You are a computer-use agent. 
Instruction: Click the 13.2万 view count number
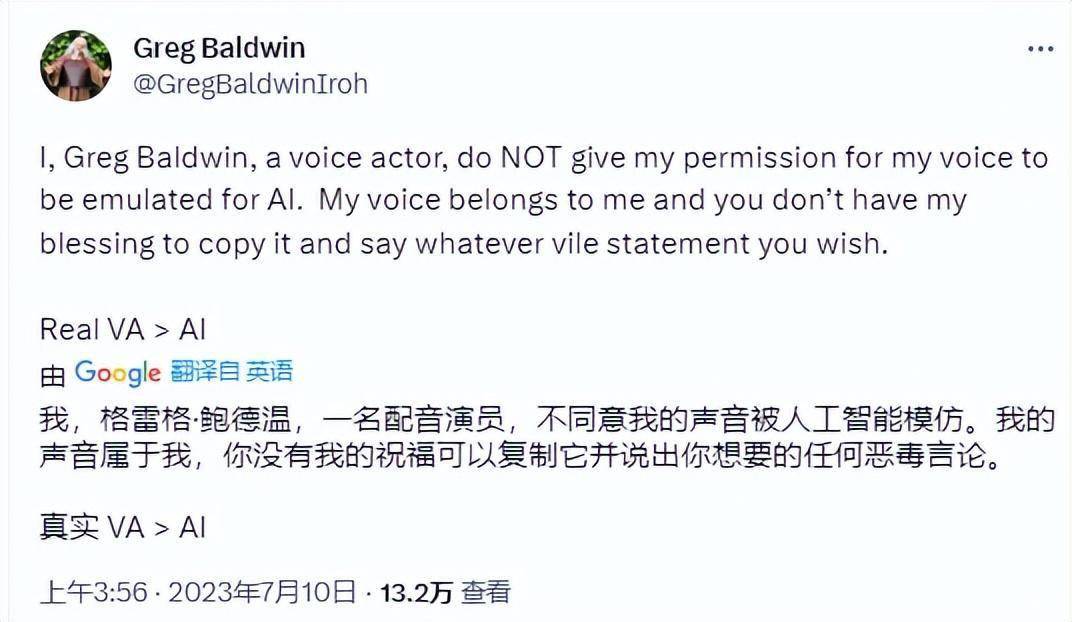click(413, 593)
